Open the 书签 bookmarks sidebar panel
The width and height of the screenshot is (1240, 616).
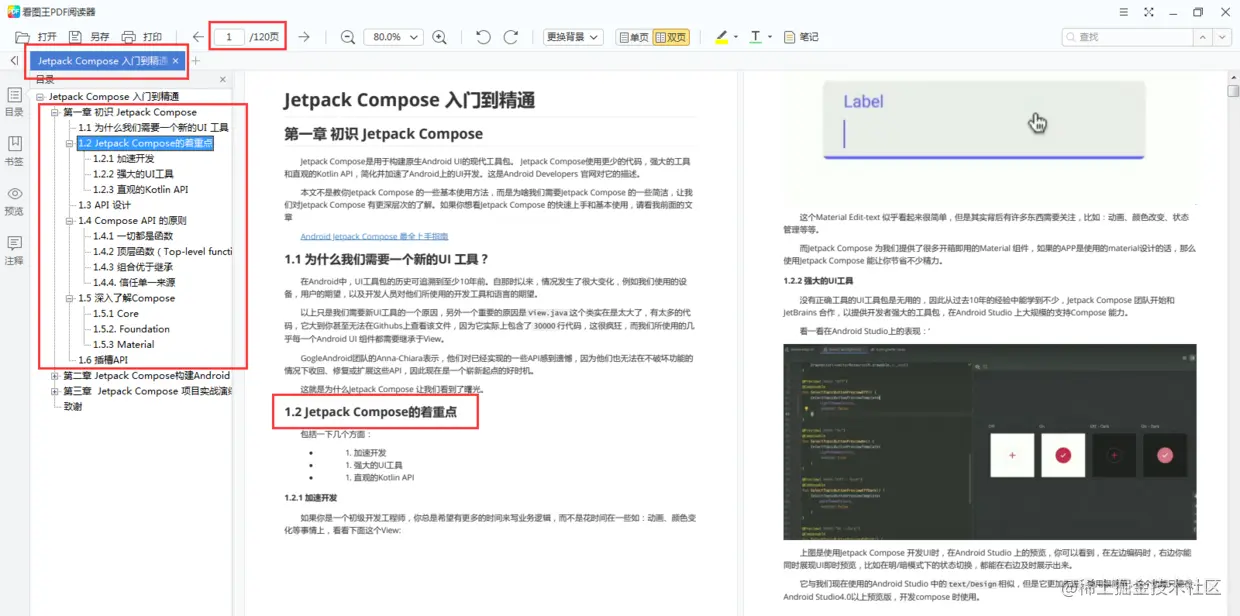click(x=14, y=151)
